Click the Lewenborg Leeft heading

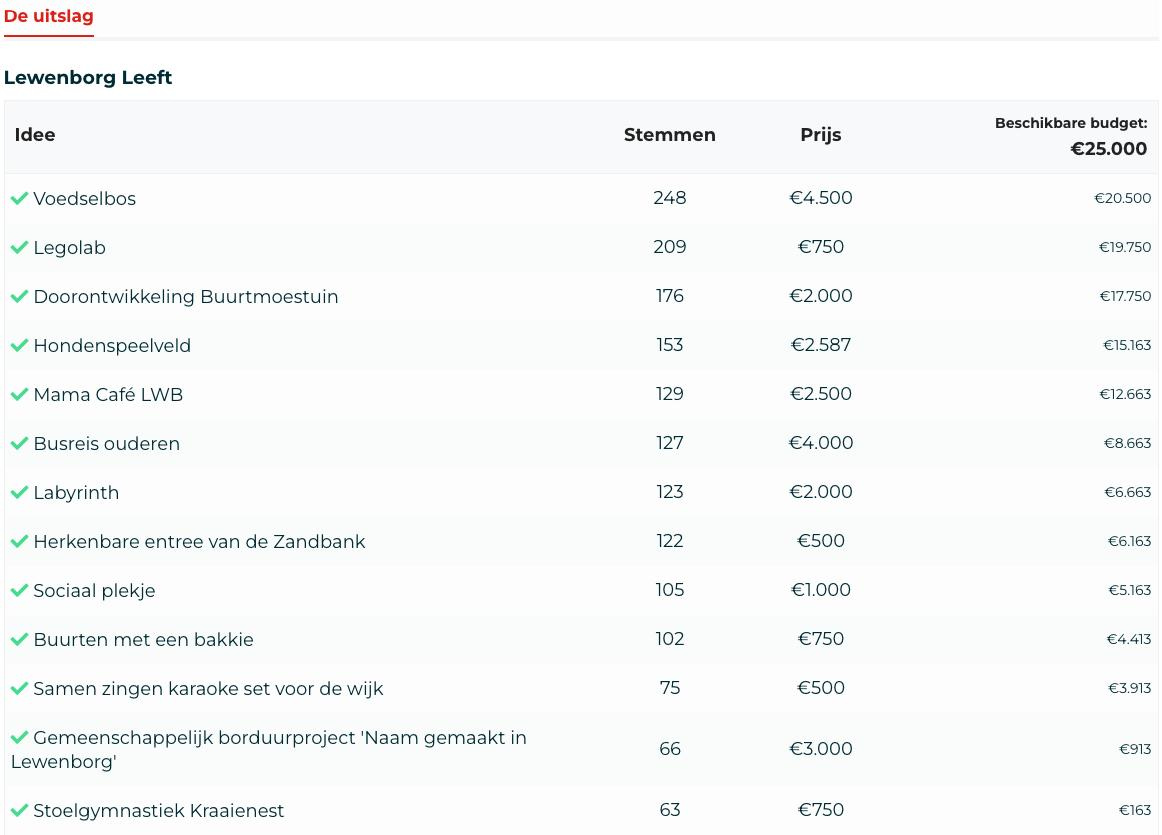(x=88, y=78)
